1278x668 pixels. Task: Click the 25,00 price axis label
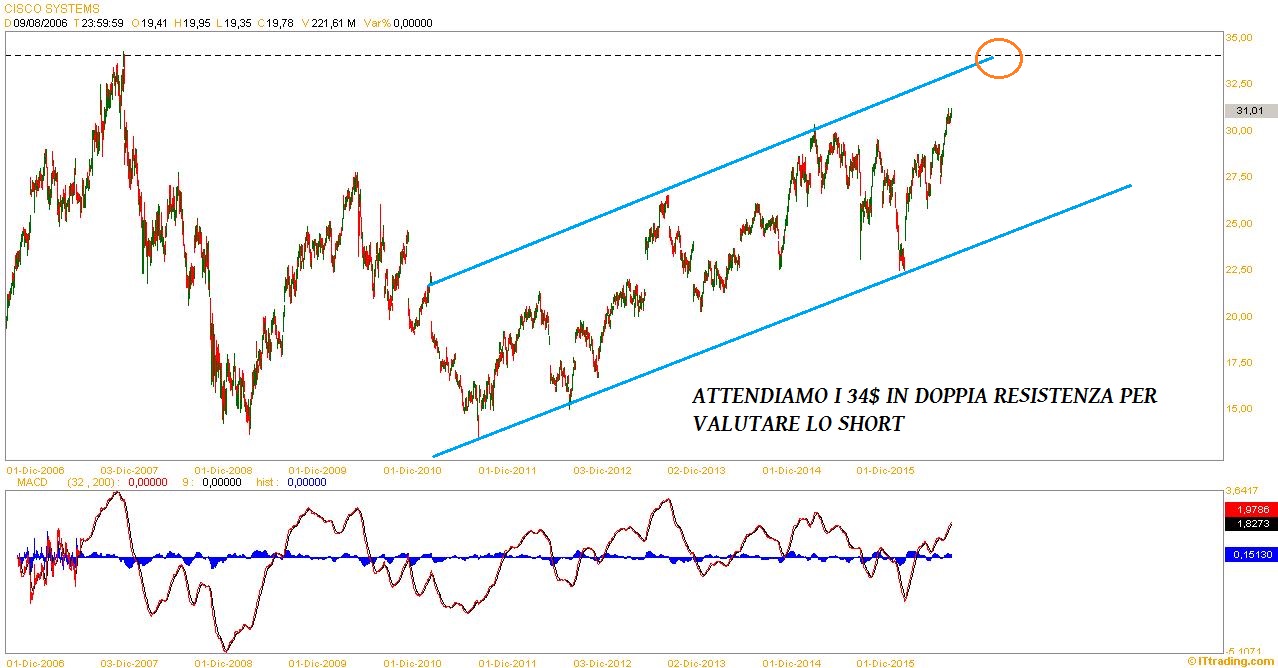tap(1239, 224)
